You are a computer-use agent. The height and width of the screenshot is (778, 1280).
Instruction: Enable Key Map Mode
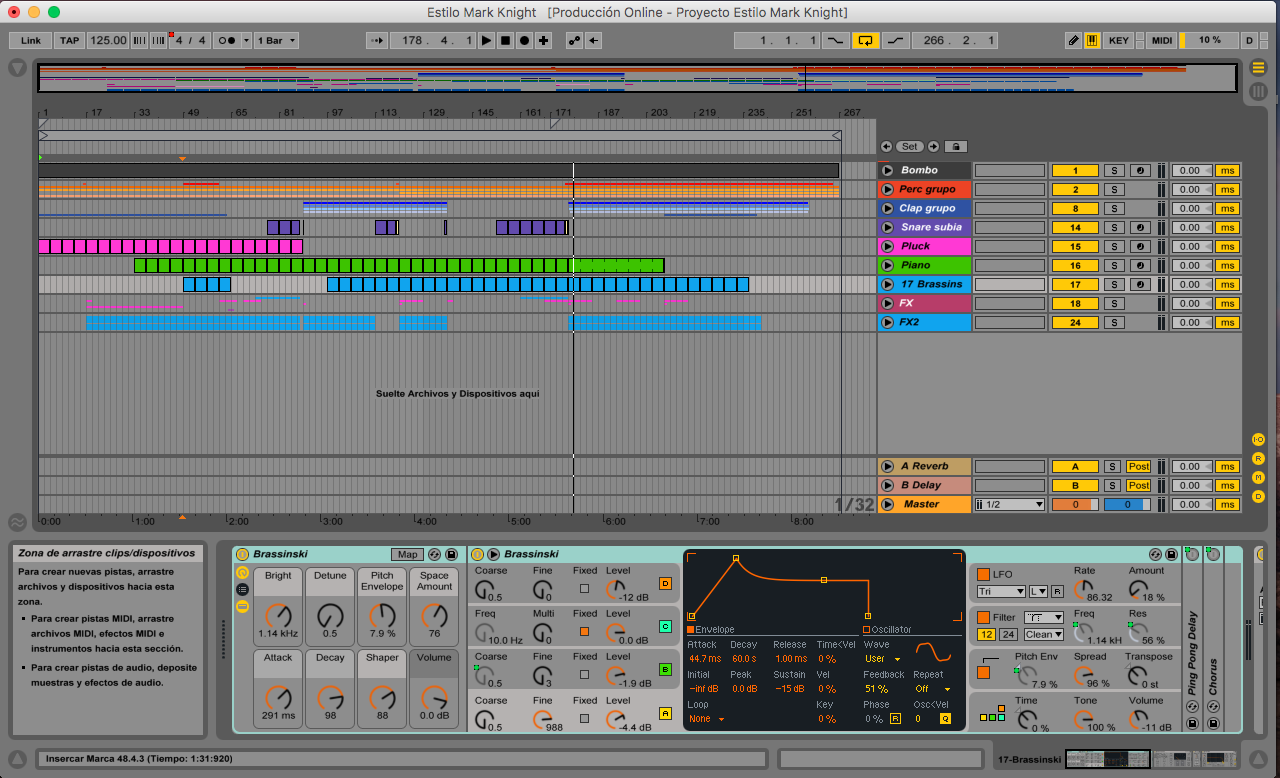[1119, 40]
